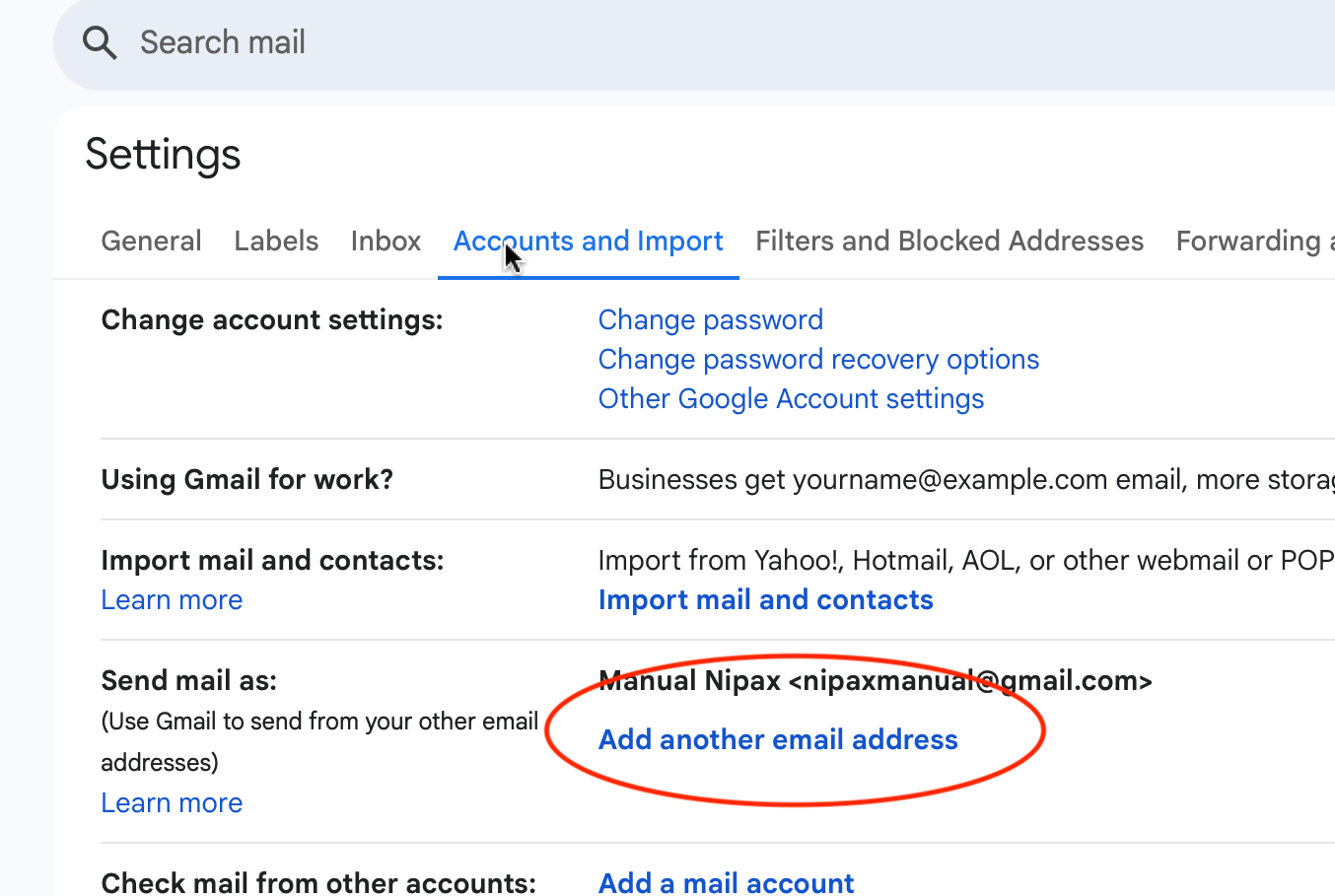Click Add another email address
1335x896 pixels.
point(778,740)
